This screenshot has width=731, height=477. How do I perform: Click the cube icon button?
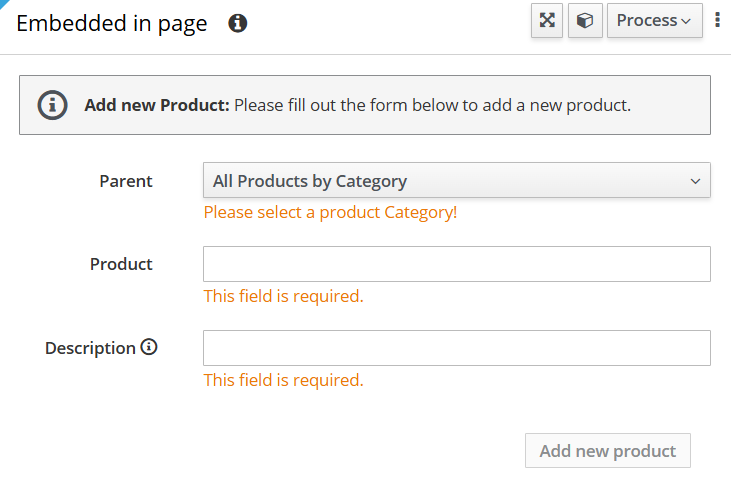click(585, 20)
